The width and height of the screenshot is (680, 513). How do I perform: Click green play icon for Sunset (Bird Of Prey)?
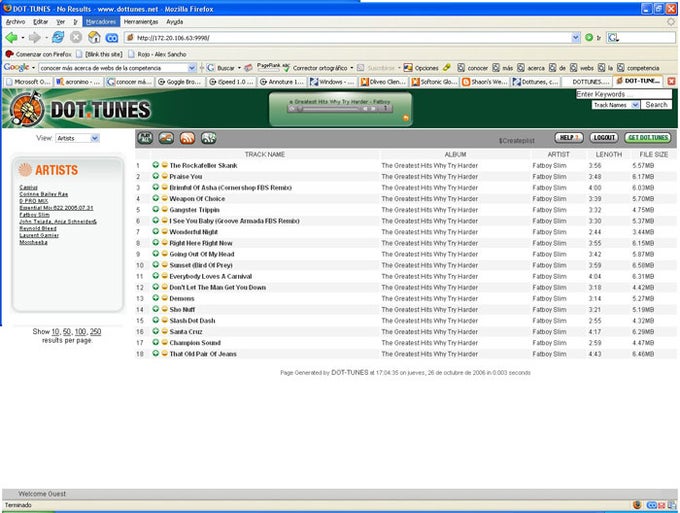point(155,265)
